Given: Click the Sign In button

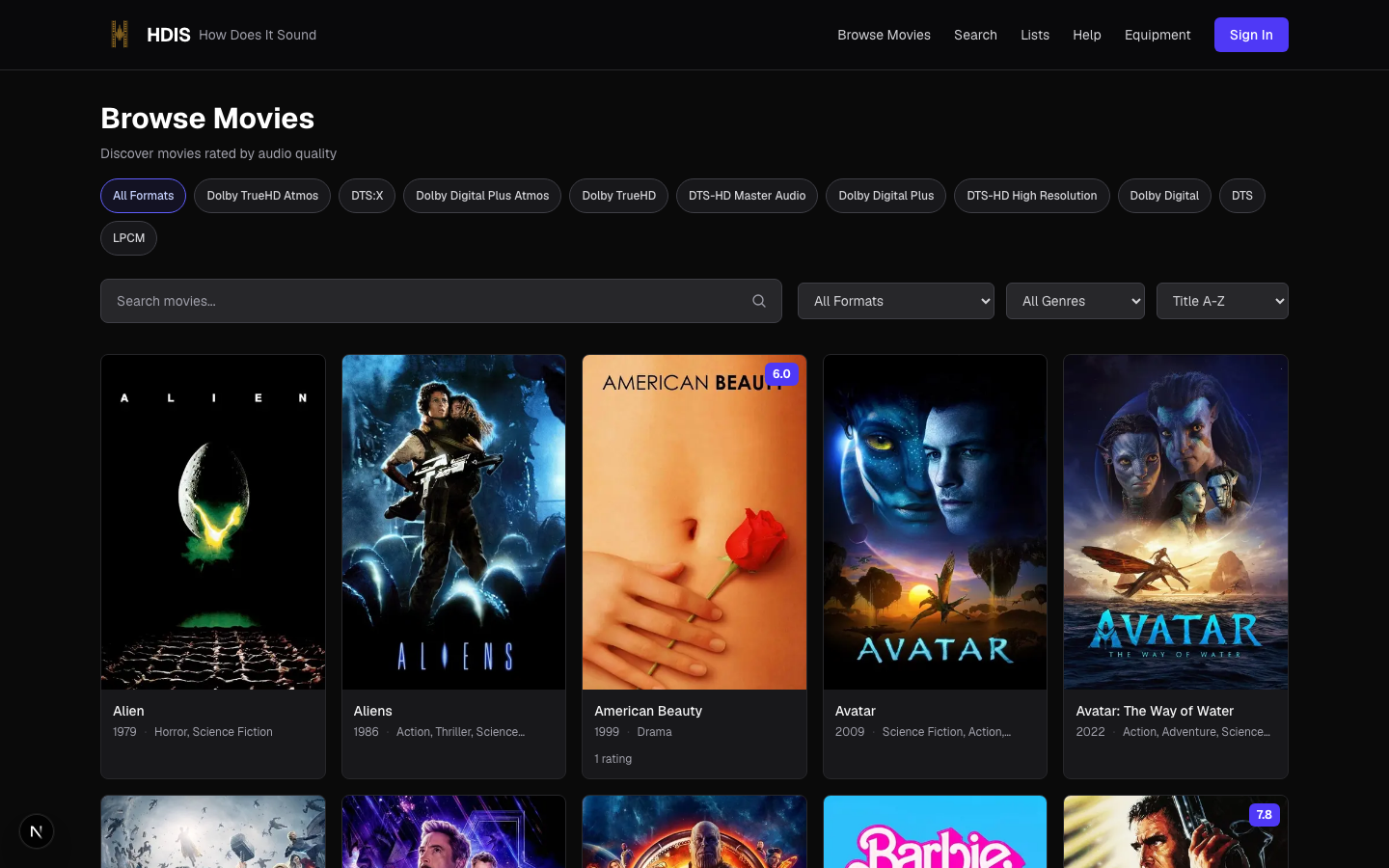Looking at the screenshot, I should point(1251,35).
